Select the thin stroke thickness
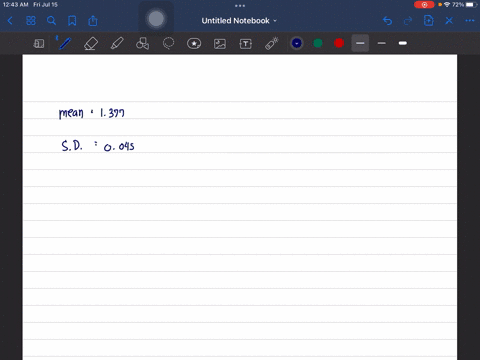The height and width of the screenshot is (360, 480). pyautogui.click(x=382, y=43)
